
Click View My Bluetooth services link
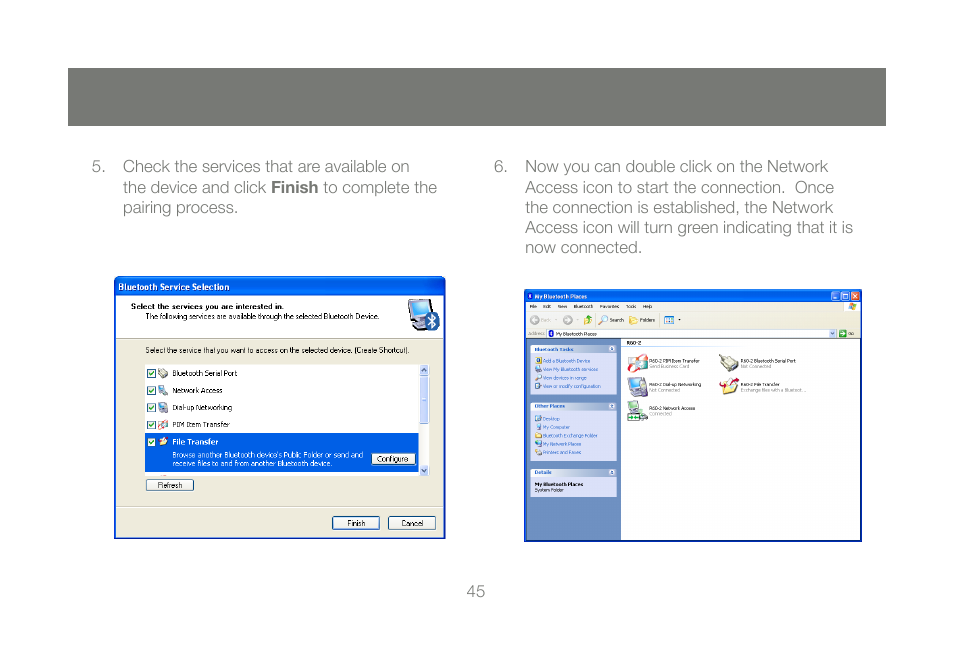[x=570, y=369]
